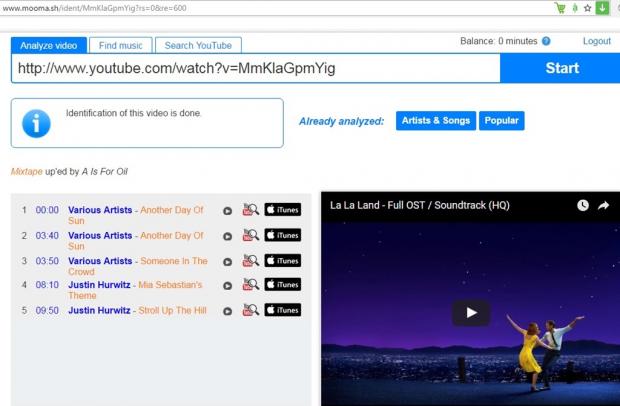This screenshot has width=620, height=406.
Task: Open iTunes badge for Mia Sebastian's Theme
Action: 282,285
